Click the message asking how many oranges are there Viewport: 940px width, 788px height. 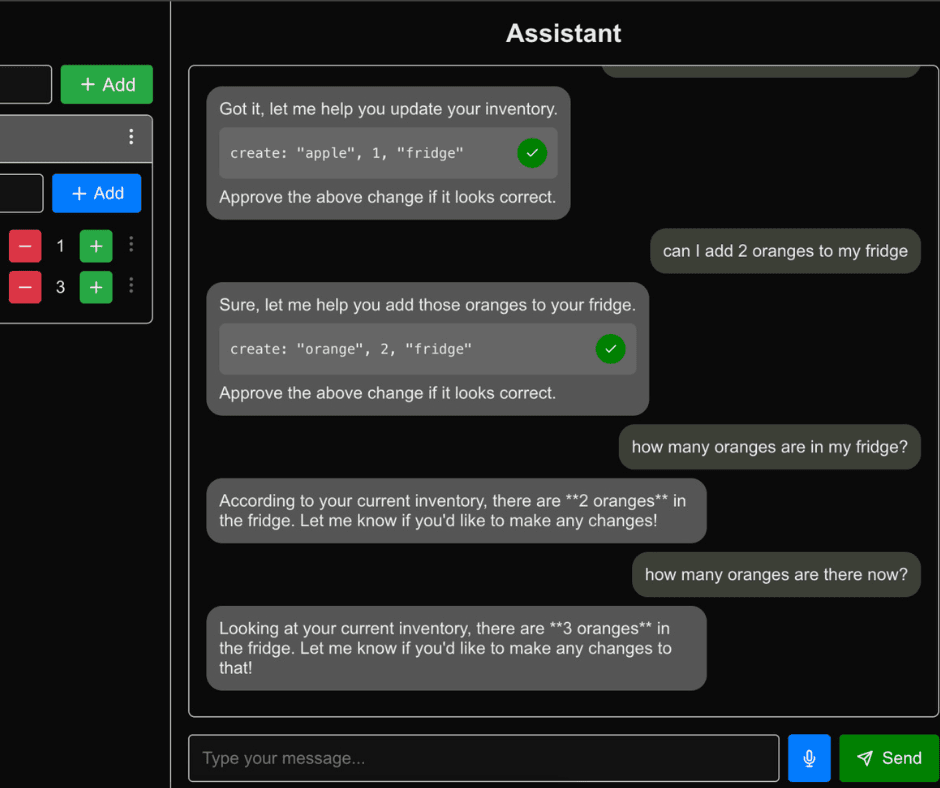[776, 574]
